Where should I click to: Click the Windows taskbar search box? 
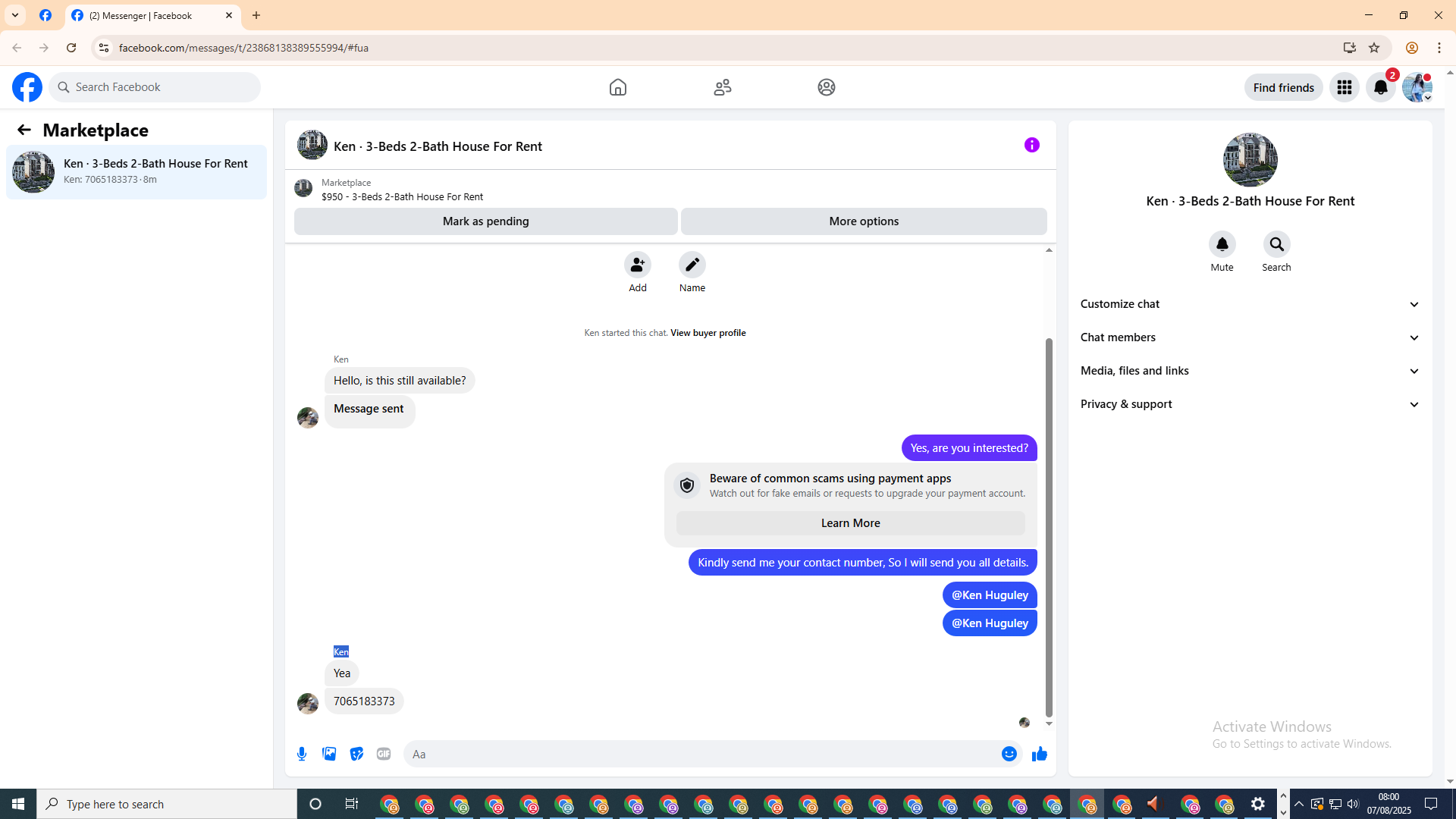[167, 804]
